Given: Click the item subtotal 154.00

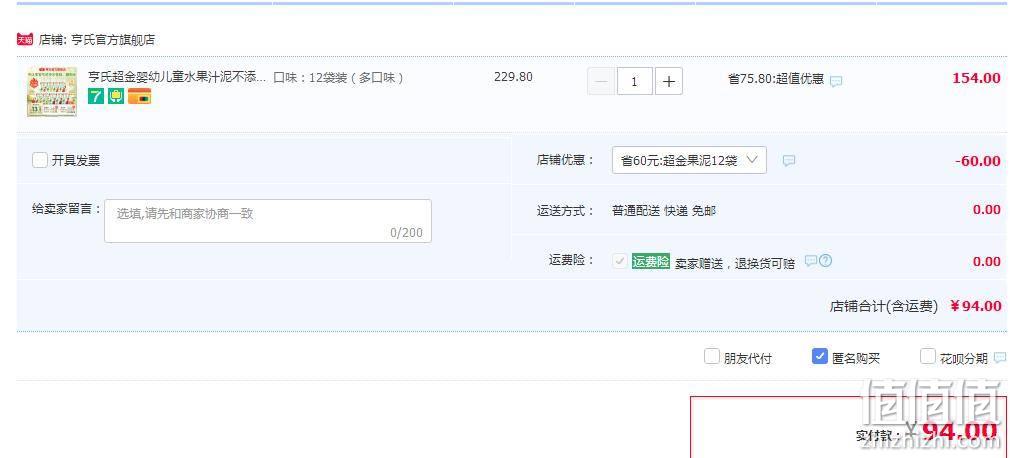Looking at the screenshot, I should [977, 78].
